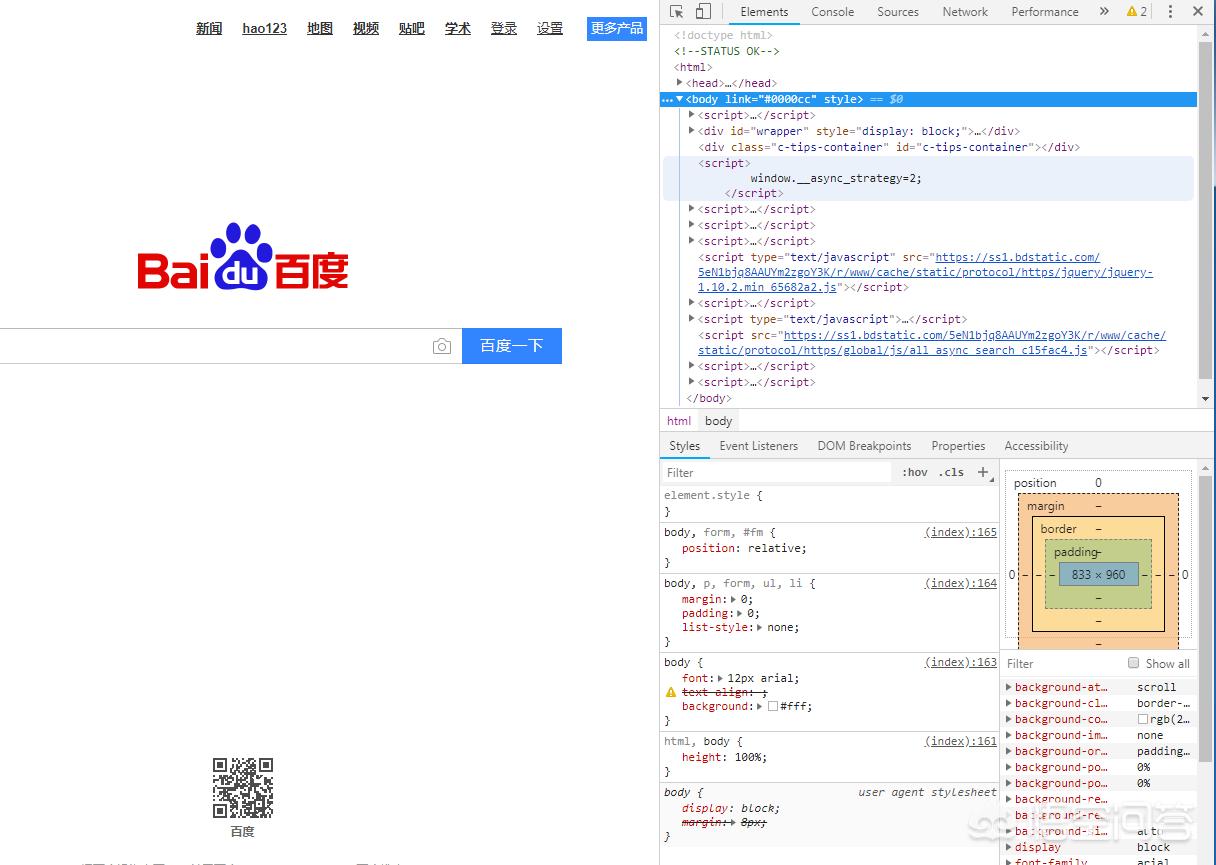Expand the margin shorthand property

732,599
